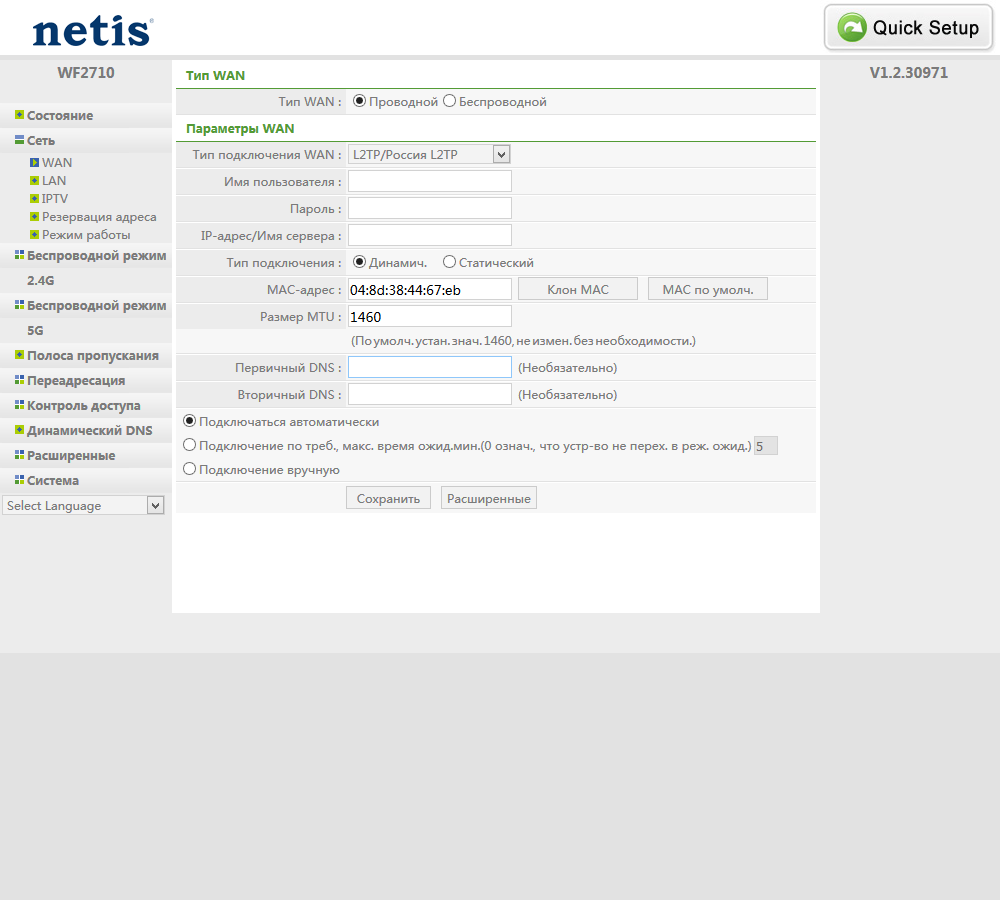Click the Quick Setup button

click(909, 27)
